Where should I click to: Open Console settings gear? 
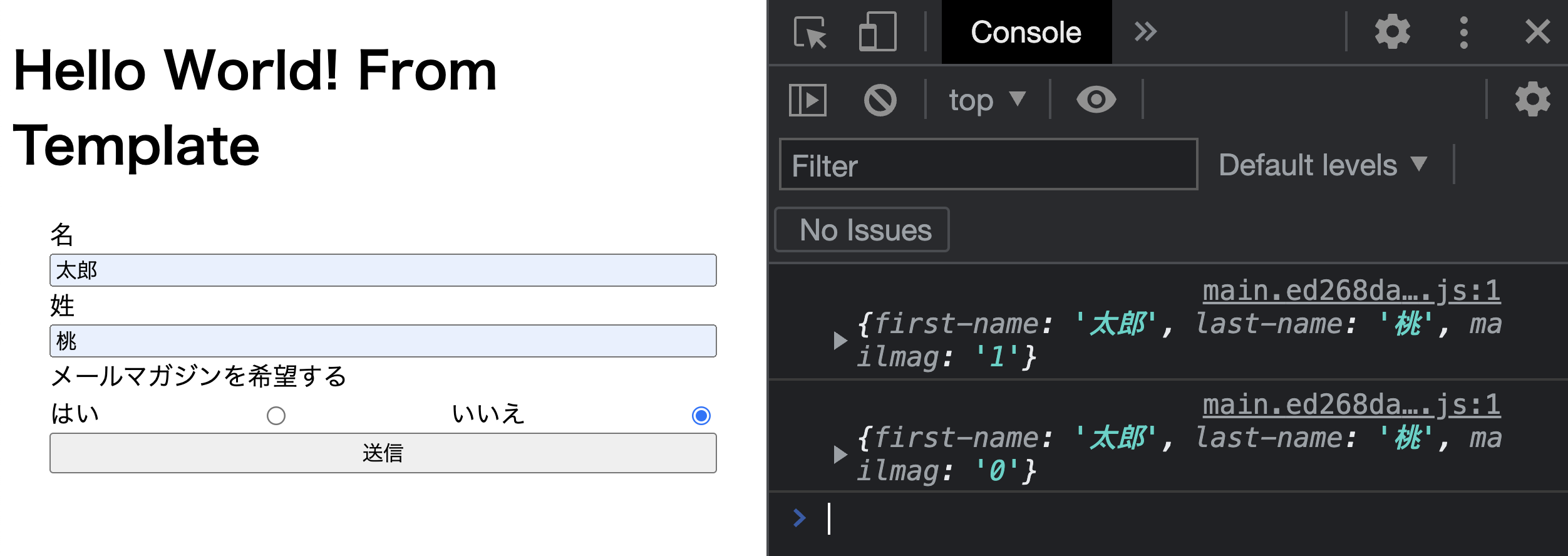coord(1533,99)
